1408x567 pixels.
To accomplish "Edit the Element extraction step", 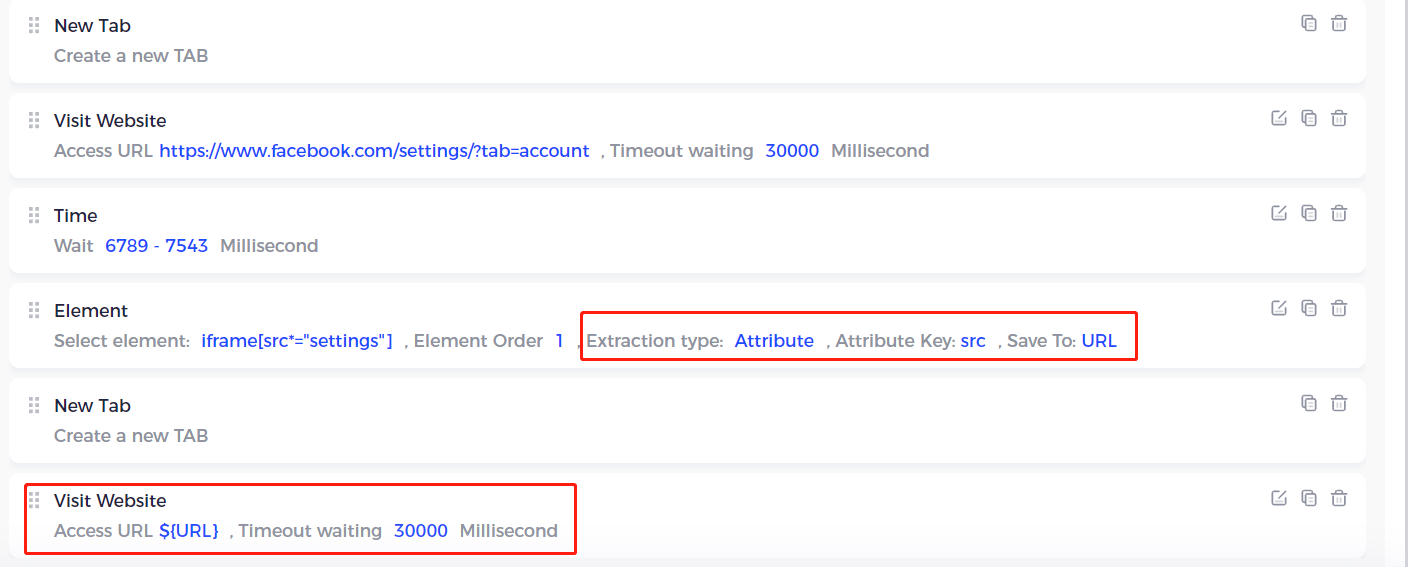I will pos(1279,308).
